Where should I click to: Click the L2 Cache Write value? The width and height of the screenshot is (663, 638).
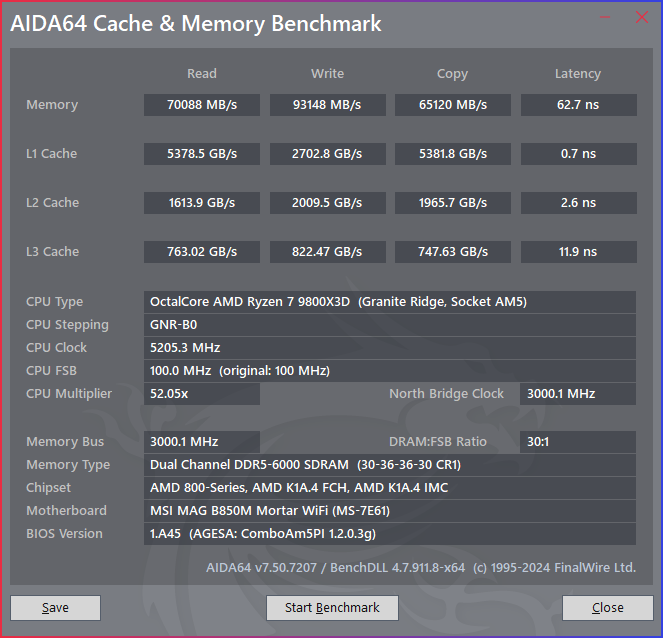[327, 203]
